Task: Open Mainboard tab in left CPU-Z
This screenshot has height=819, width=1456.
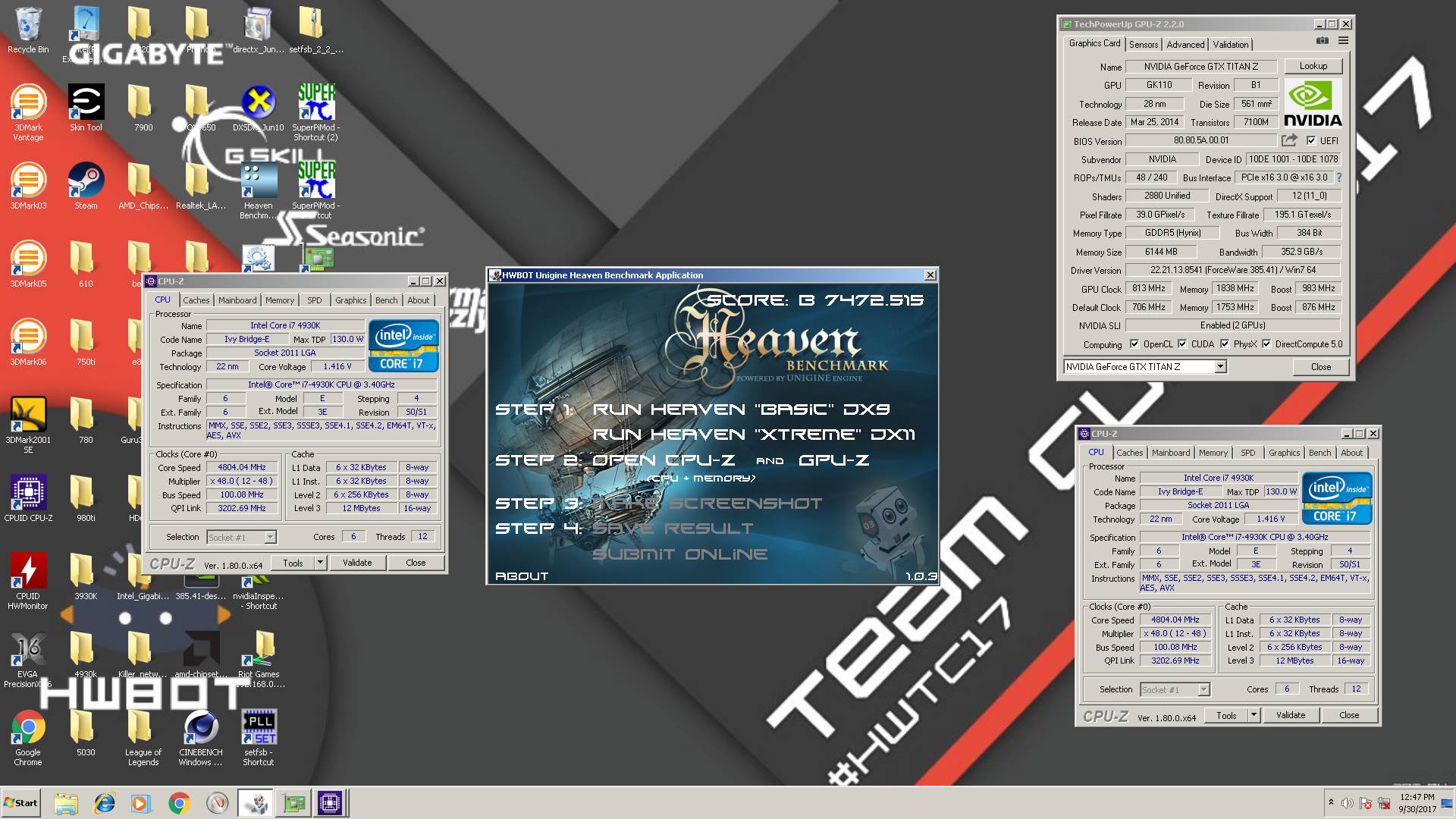Action: [x=237, y=300]
